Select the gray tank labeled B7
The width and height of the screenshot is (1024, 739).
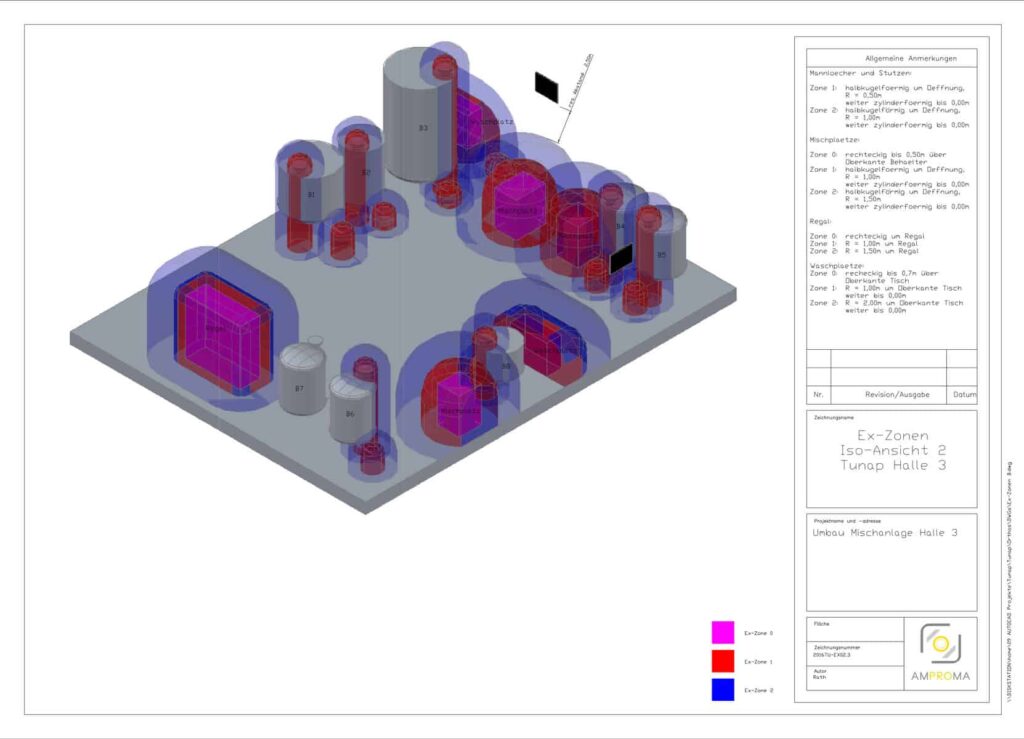click(299, 386)
